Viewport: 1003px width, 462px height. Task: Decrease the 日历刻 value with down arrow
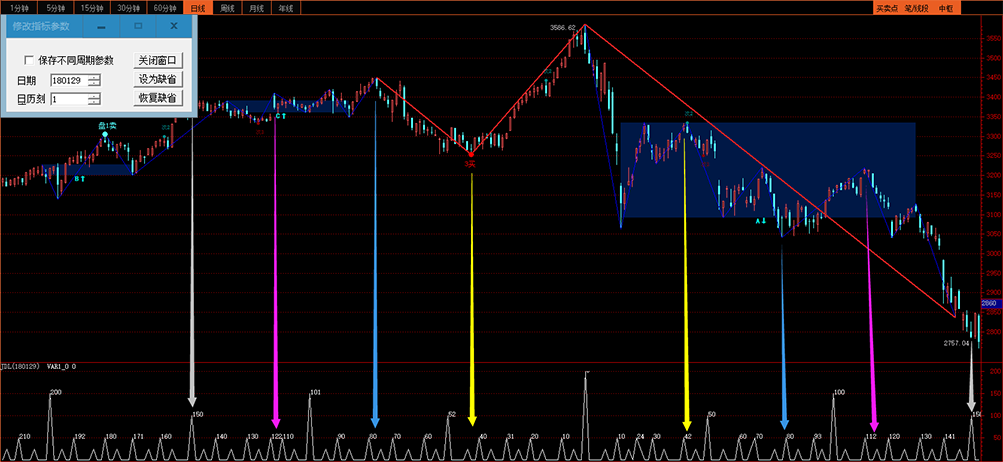95,102
